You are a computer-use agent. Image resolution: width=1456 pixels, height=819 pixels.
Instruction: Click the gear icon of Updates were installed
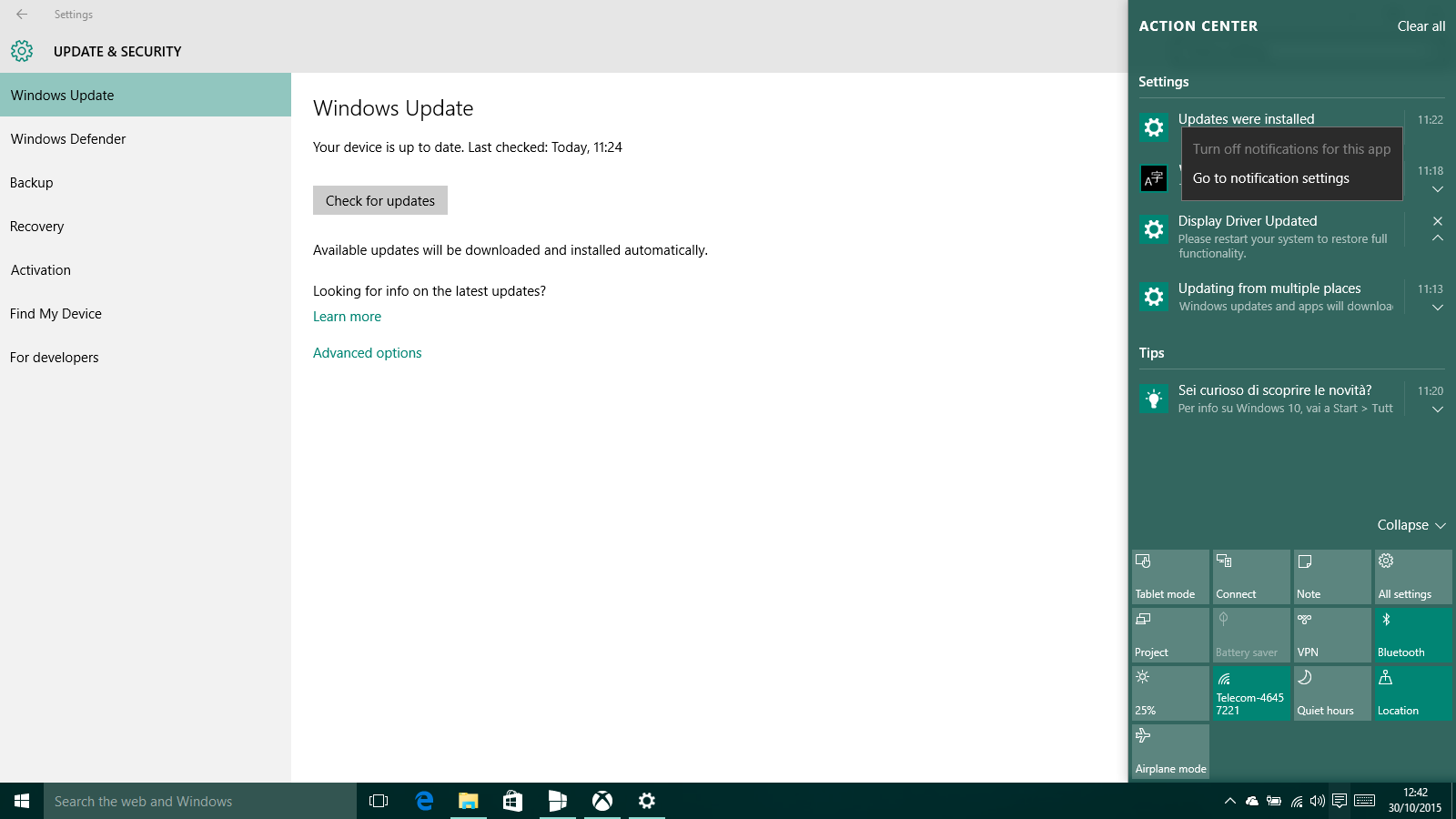point(1154,127)
